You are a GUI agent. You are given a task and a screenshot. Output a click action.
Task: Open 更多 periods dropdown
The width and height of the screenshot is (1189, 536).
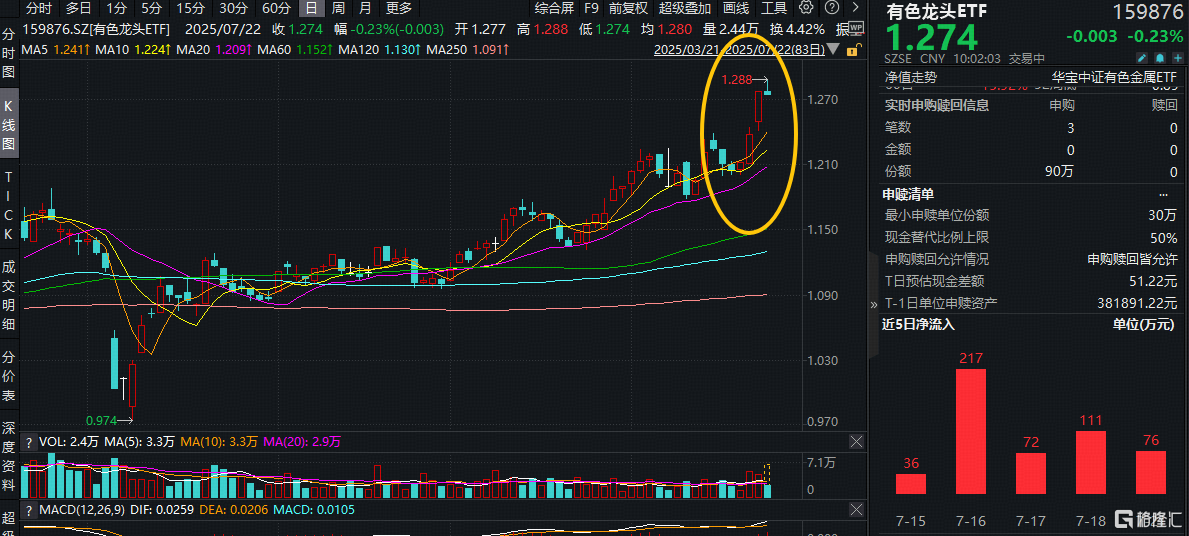399,8
